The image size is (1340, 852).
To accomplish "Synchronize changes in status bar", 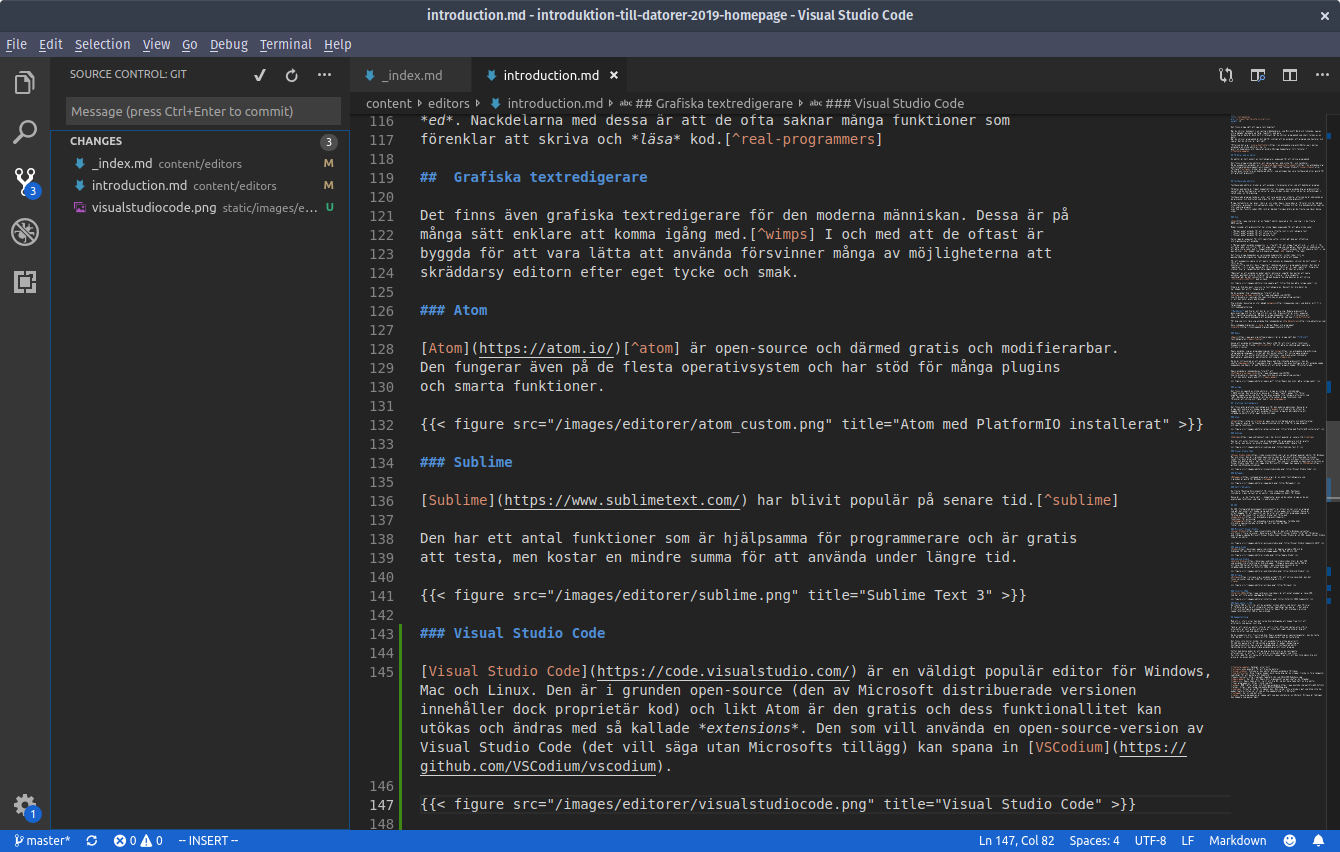I will (92, 841).
